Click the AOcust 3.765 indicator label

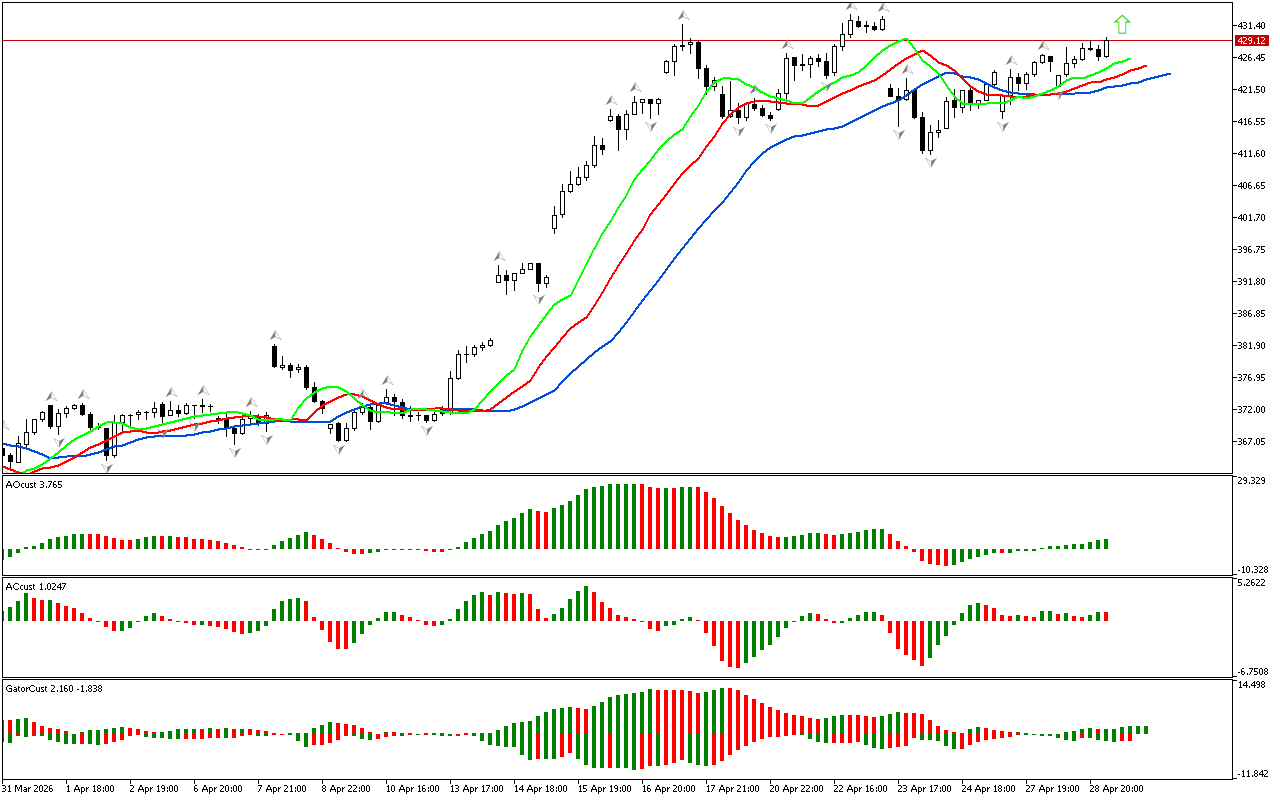34,484
